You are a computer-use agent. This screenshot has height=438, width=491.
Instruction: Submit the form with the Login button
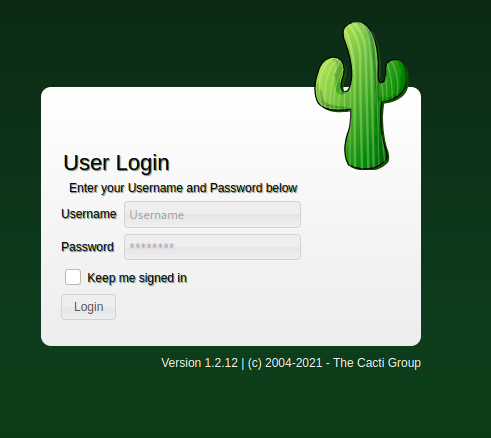coord(88,307)
